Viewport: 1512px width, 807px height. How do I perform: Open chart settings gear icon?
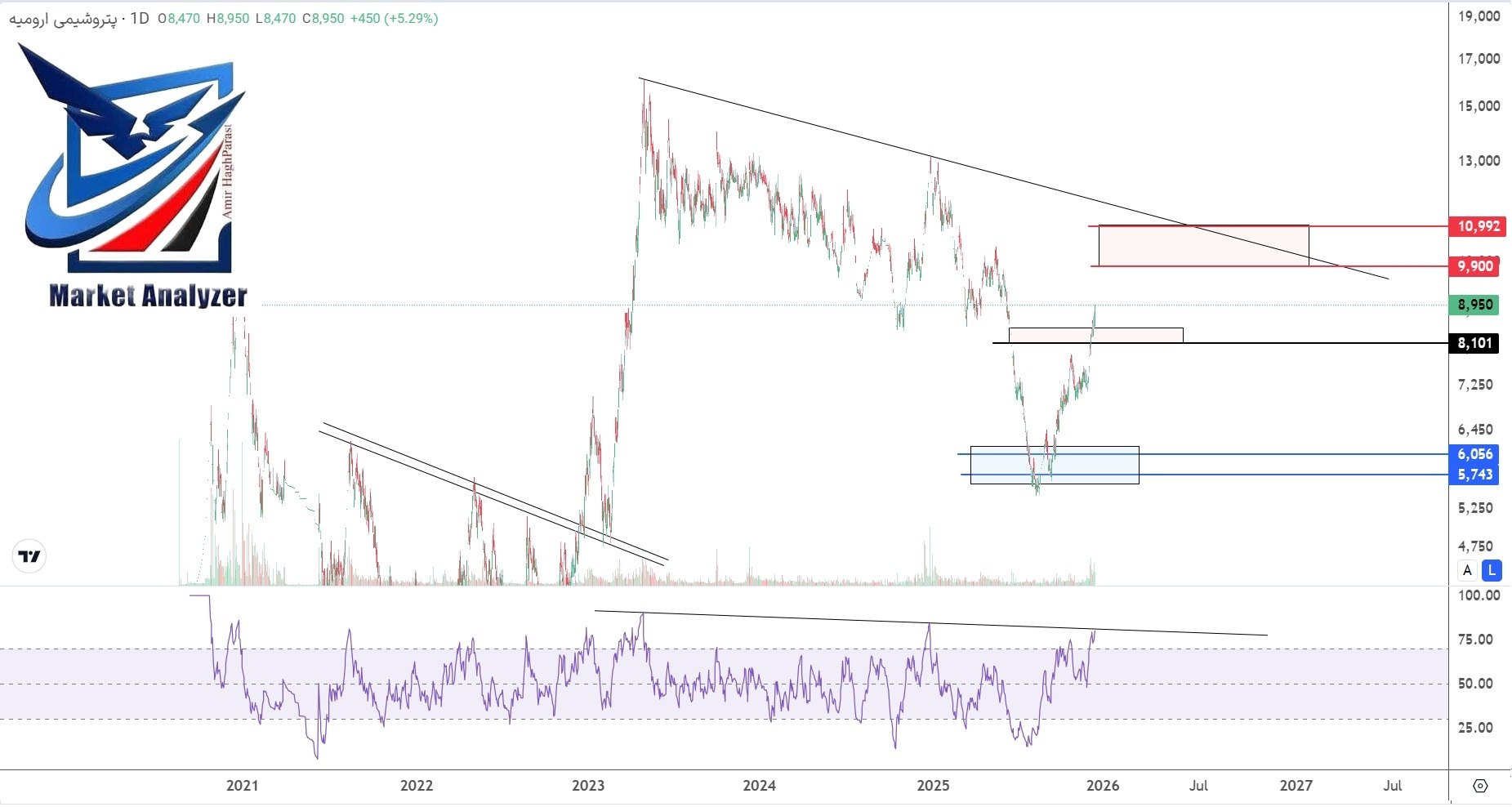click(x=1479, y=786)
